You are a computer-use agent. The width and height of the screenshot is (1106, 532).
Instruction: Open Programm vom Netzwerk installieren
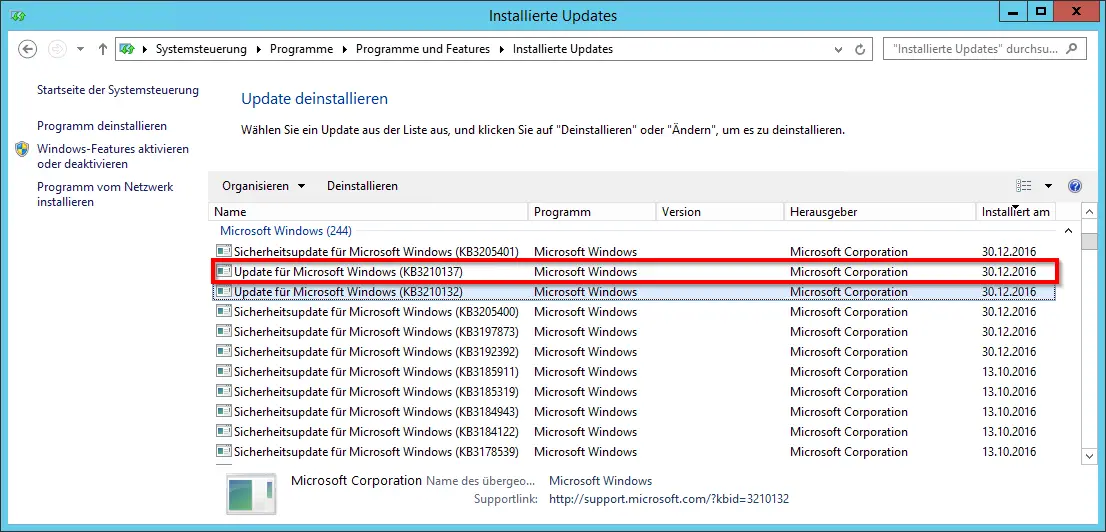[104, 195]
